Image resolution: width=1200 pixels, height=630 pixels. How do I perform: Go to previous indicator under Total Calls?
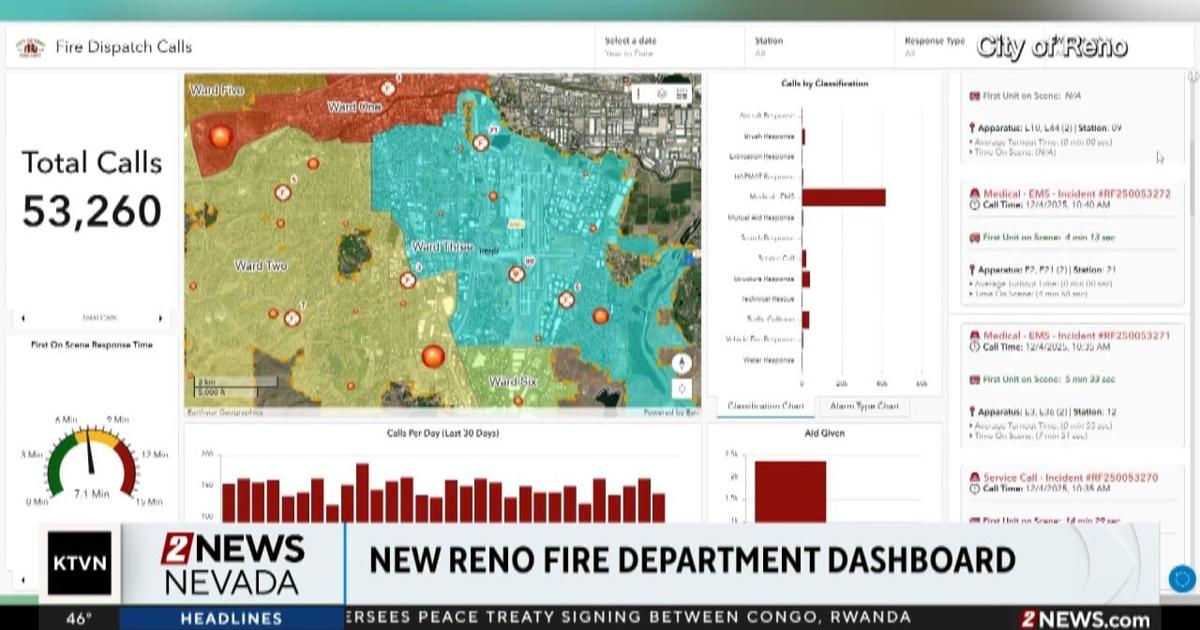click(23, 318)
